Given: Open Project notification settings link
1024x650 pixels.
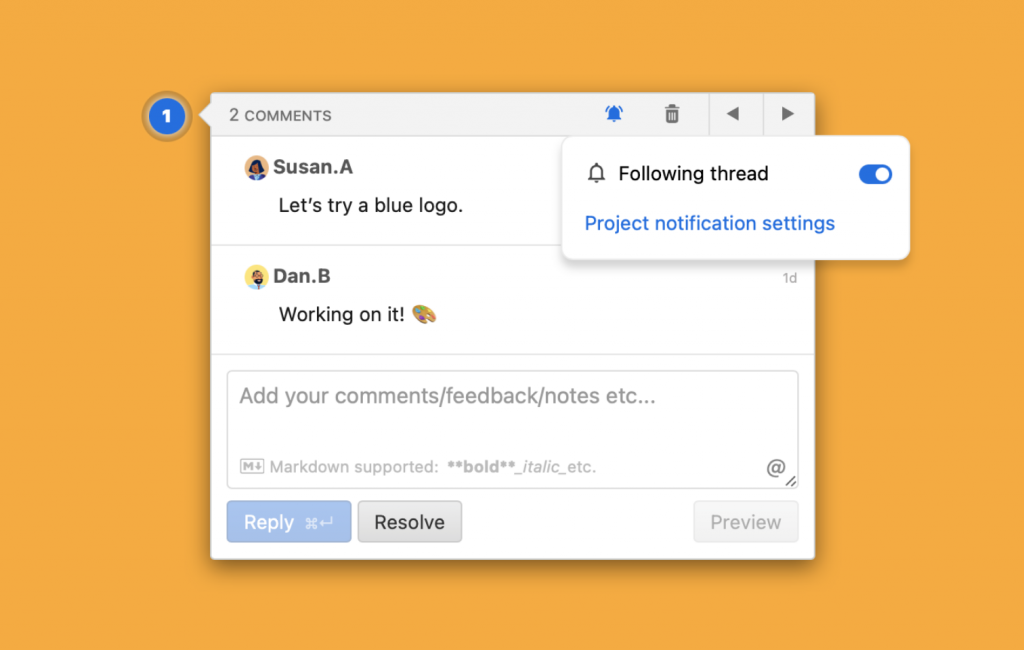Looking at the screenshot, I should tap(709, 223).
